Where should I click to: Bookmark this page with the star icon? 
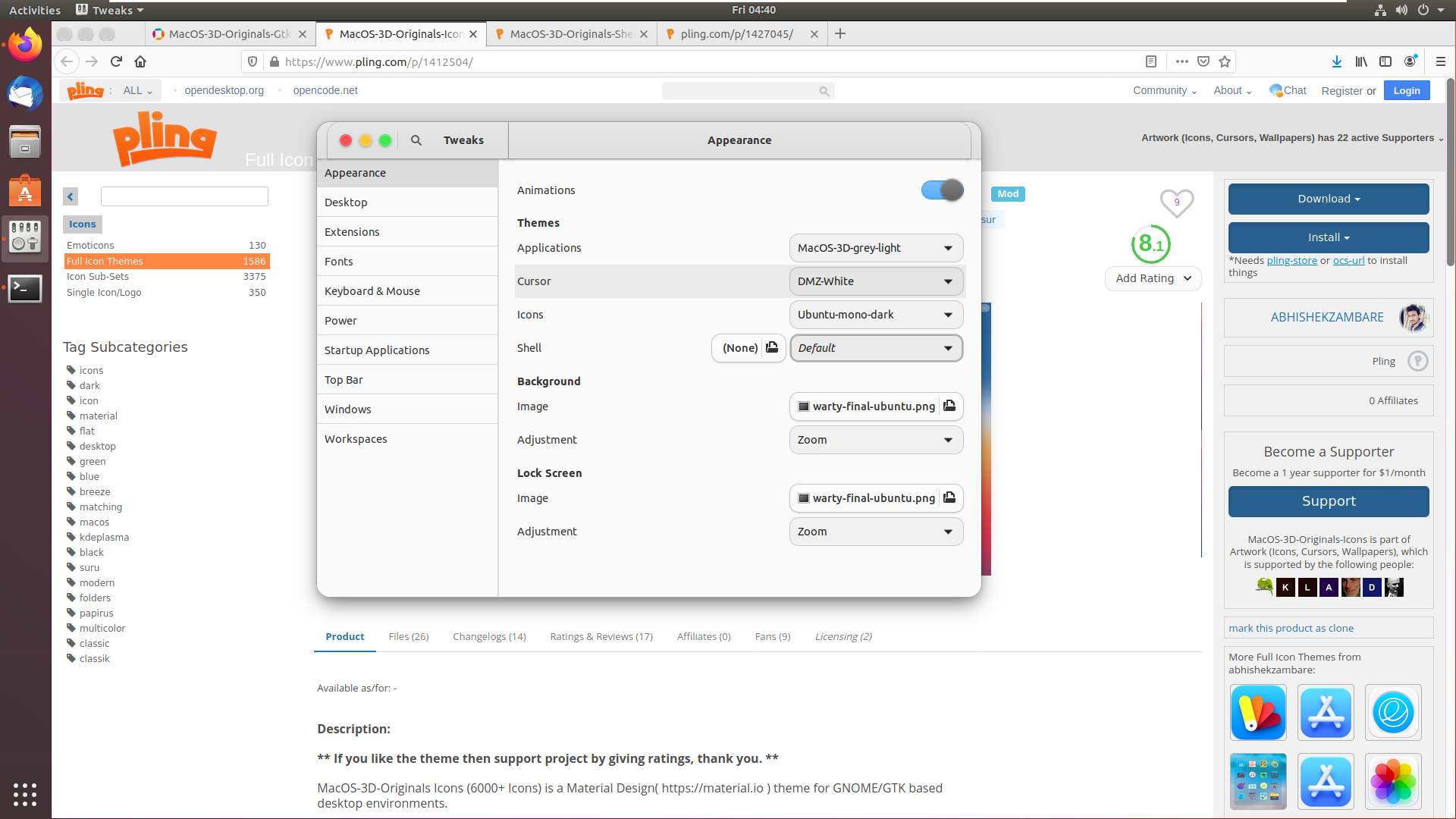coord(1225,61)
